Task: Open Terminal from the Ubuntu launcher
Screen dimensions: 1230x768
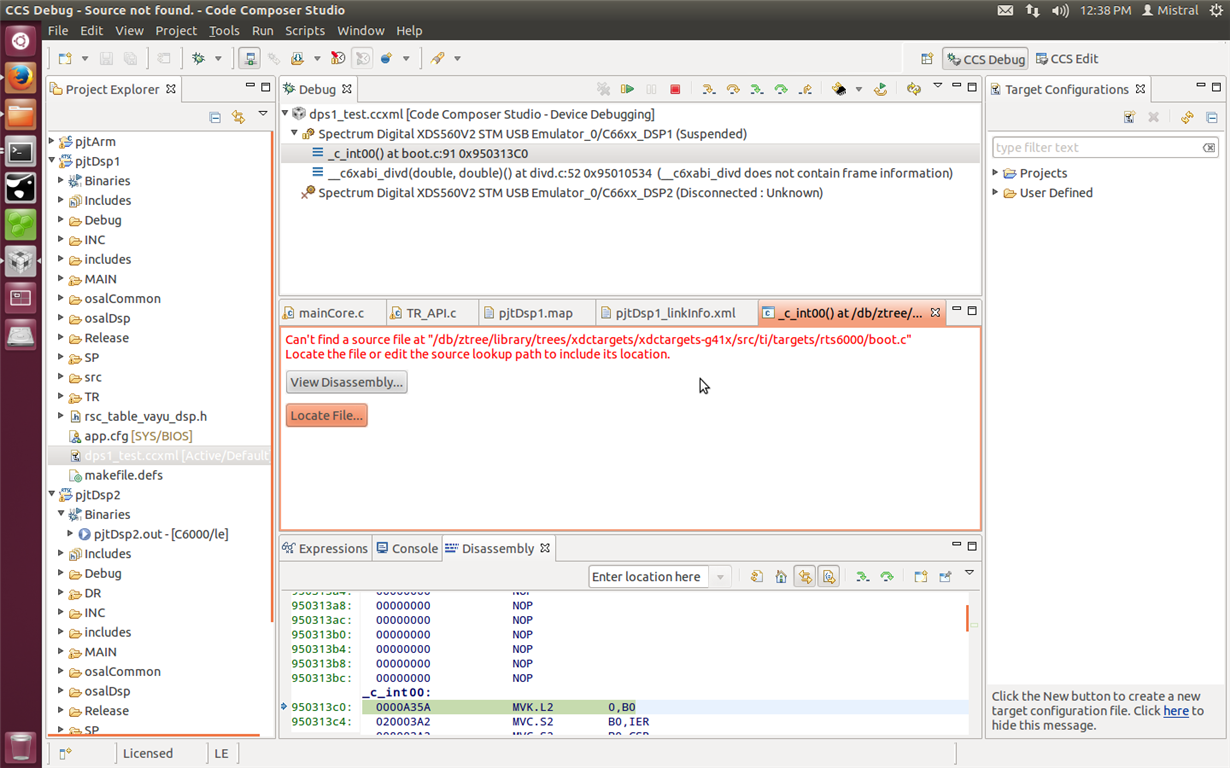Action: coord(21,151)
